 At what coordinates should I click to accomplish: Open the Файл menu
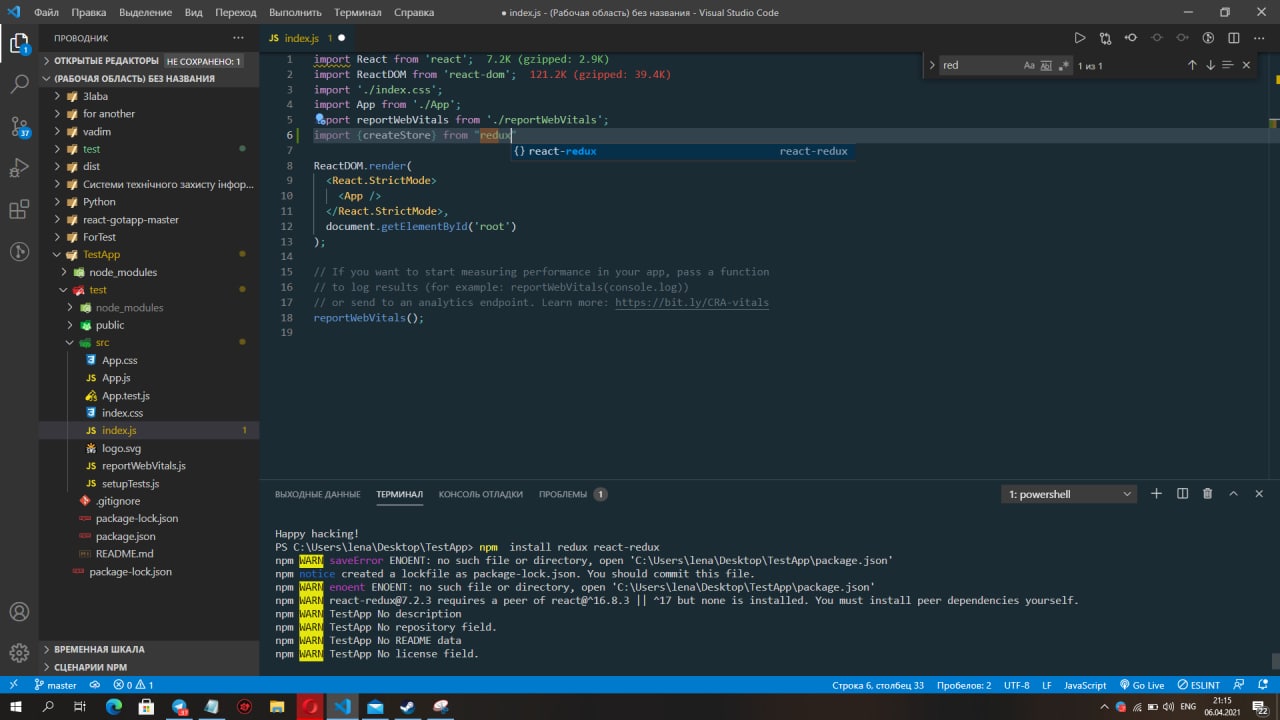click(46, 13)
